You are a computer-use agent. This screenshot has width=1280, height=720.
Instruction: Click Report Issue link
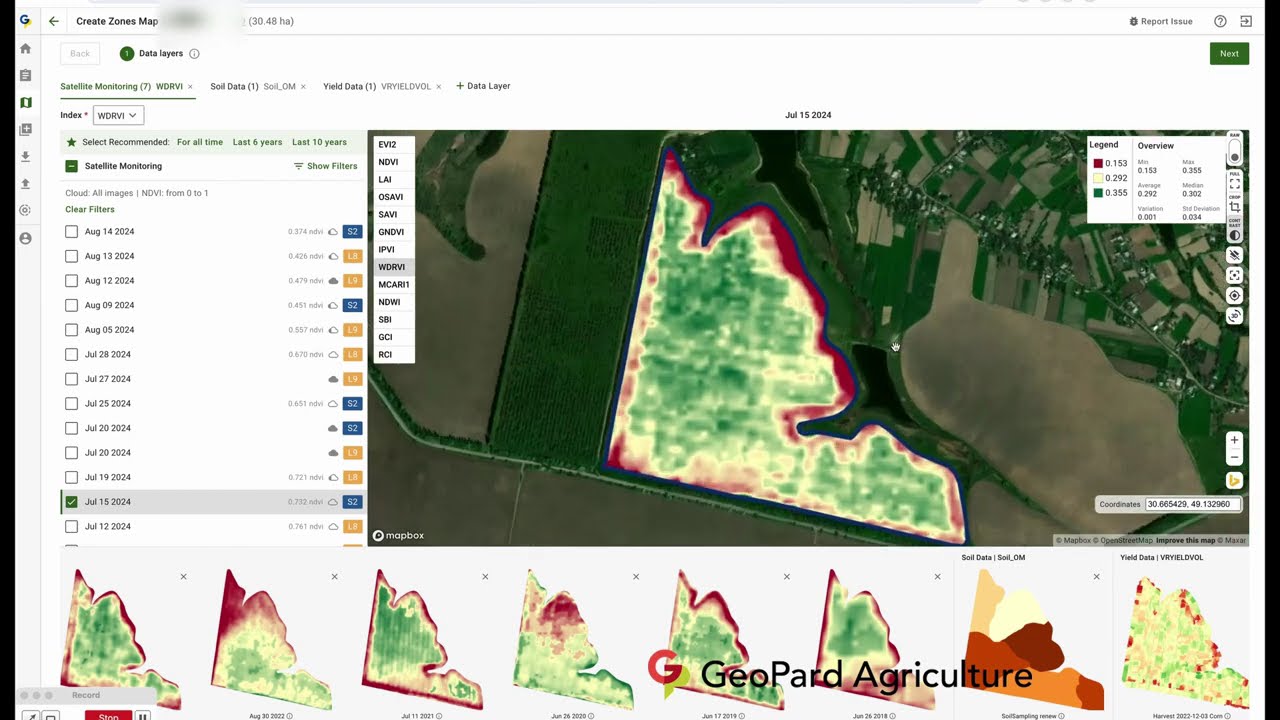[x=1160, y=21]
